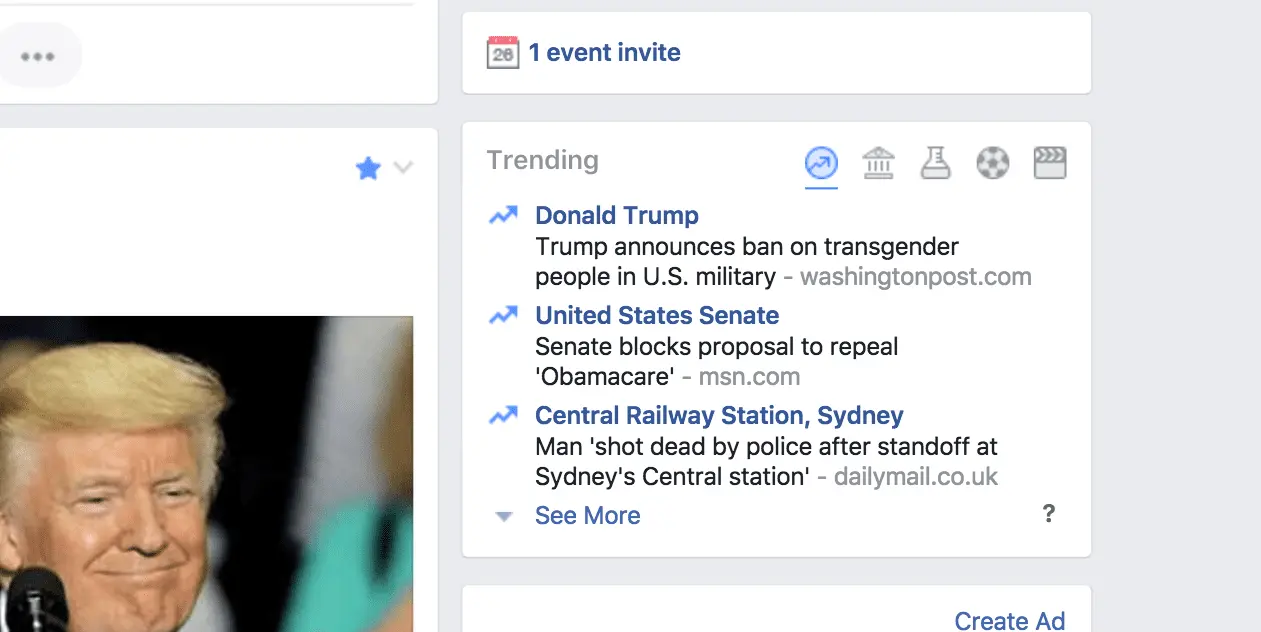
Task: Click the See More disclosure triangle
Action: [504, 517]
